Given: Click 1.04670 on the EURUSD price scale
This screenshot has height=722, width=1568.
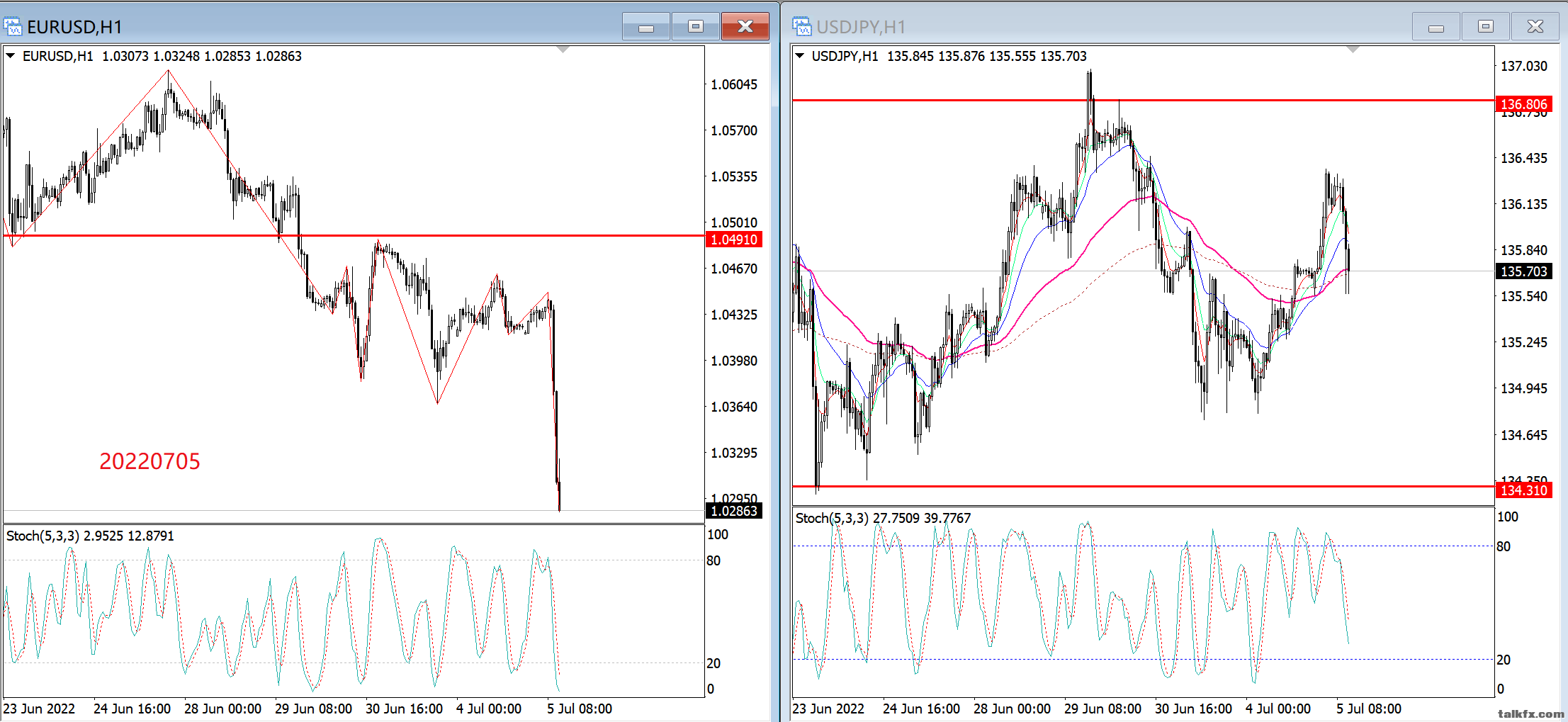Looking at the screenshot, I should [734, 269].
